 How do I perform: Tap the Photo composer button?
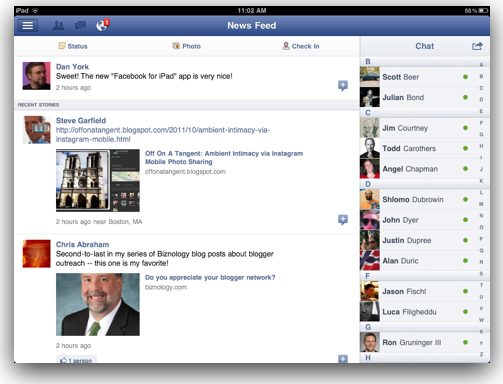(x=187, y=46)
